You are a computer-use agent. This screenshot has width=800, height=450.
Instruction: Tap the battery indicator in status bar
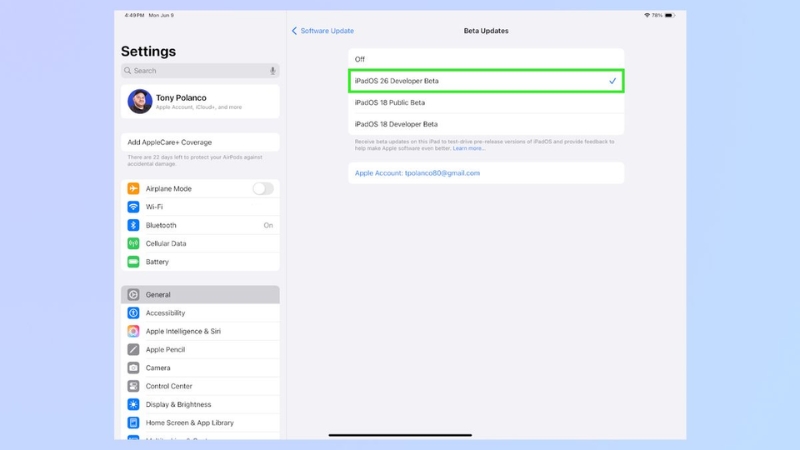[669, 15]
